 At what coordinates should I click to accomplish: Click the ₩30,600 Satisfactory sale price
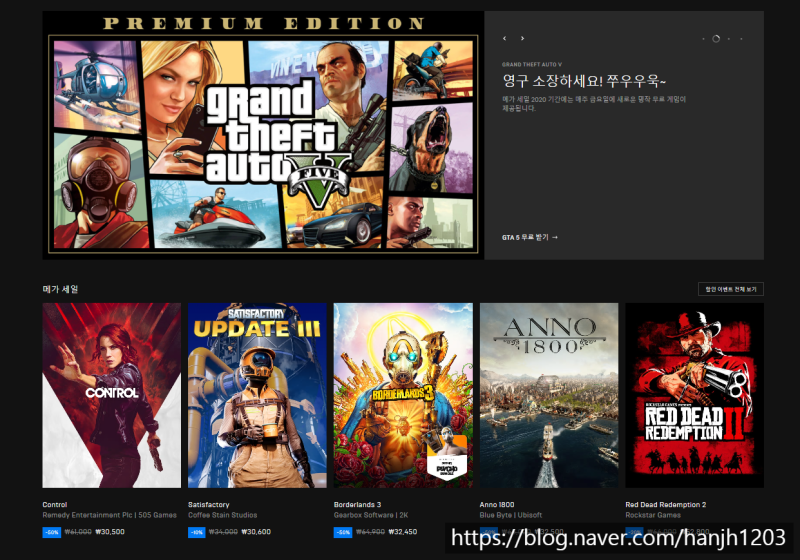click(256, 531)
